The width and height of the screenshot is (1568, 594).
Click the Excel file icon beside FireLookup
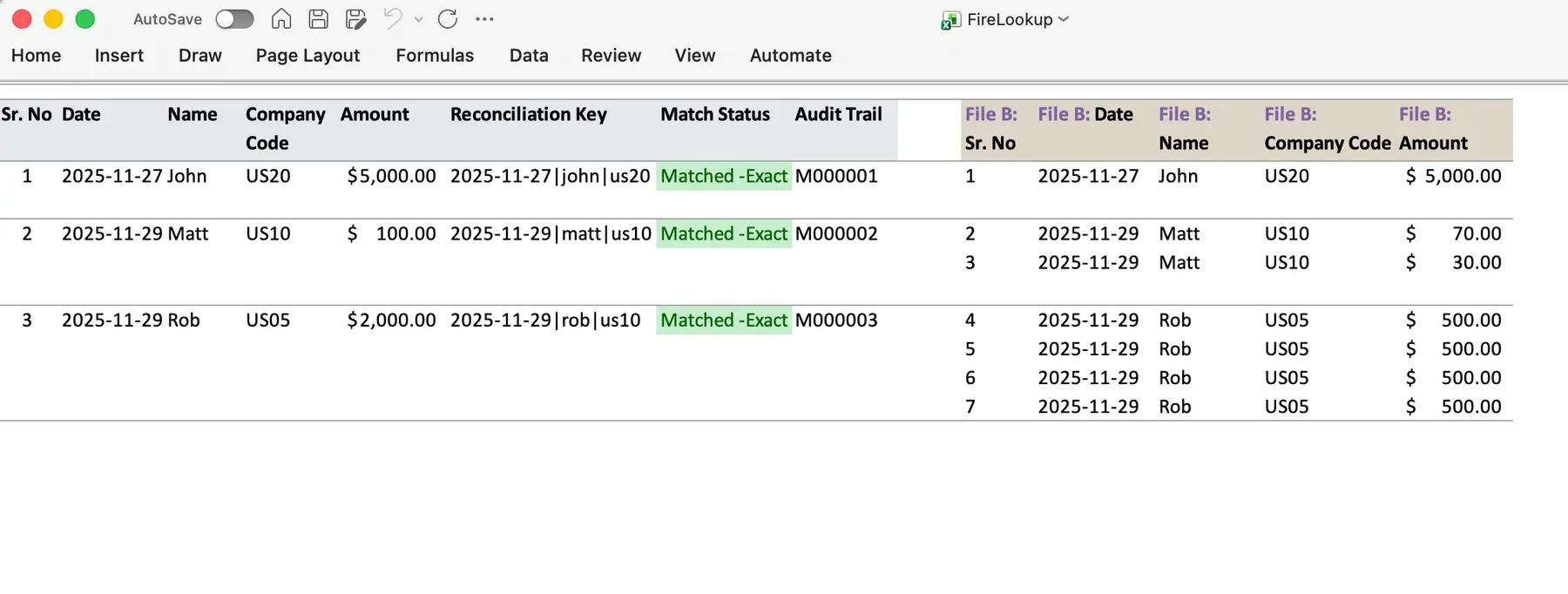pyautogui.click(x=950, y=20)
